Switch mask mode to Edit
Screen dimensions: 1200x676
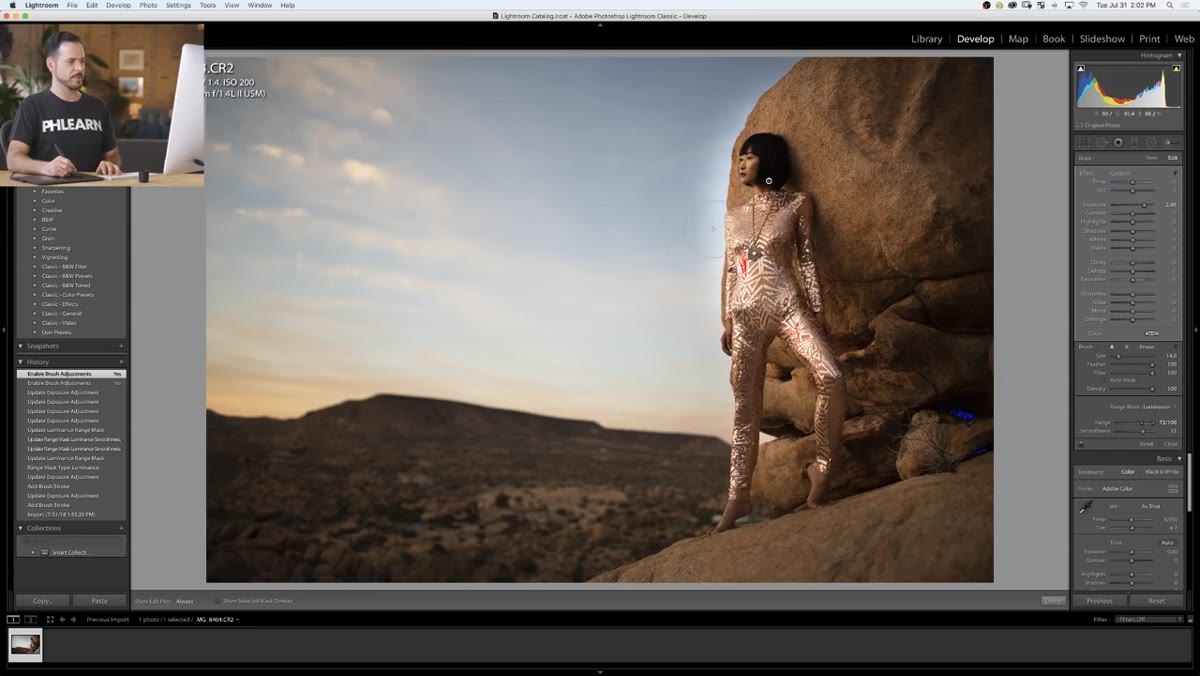1173,158
